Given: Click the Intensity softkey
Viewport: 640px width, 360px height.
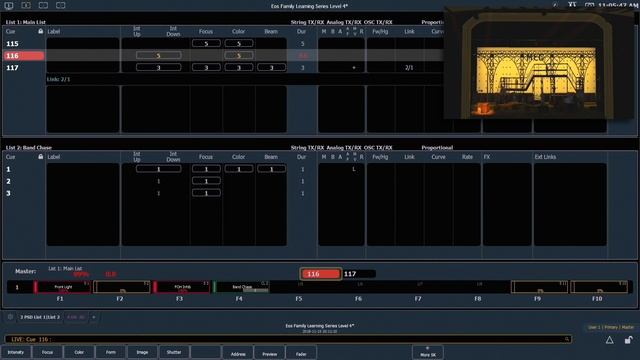Looking at the screenshot, I should (x=16, y=353).
